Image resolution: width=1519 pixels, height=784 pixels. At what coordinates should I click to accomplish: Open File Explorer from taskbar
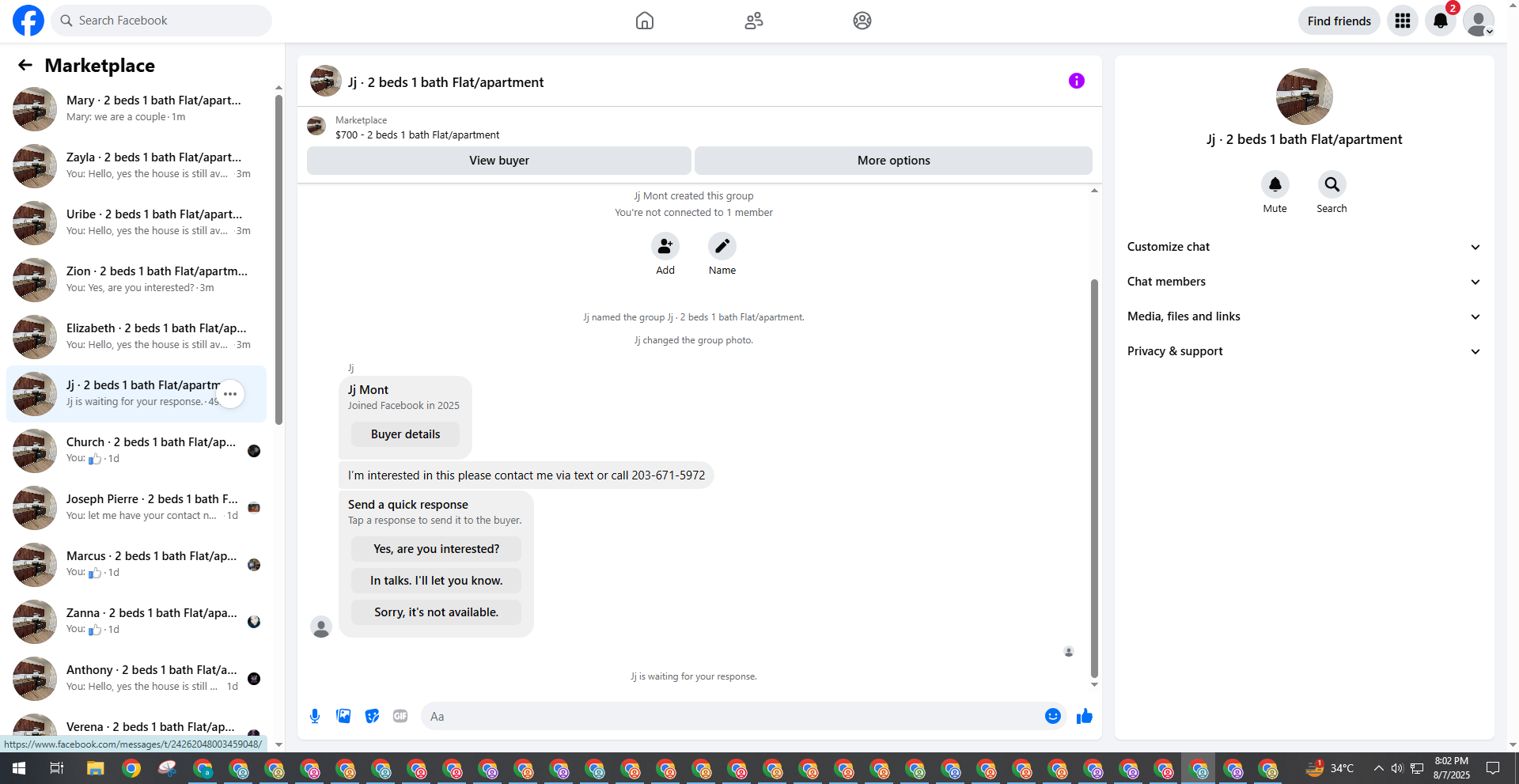[95, 768]
